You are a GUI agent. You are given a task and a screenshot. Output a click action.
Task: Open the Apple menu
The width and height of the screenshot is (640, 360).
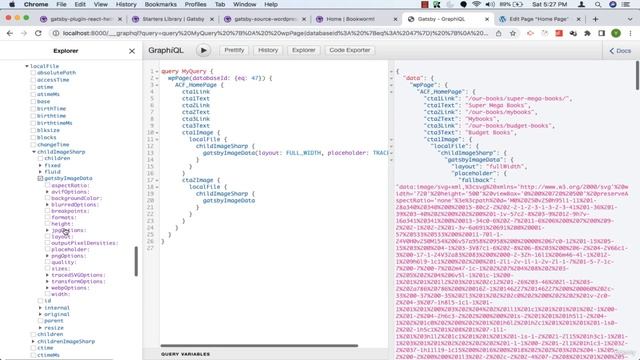point(12,4)
